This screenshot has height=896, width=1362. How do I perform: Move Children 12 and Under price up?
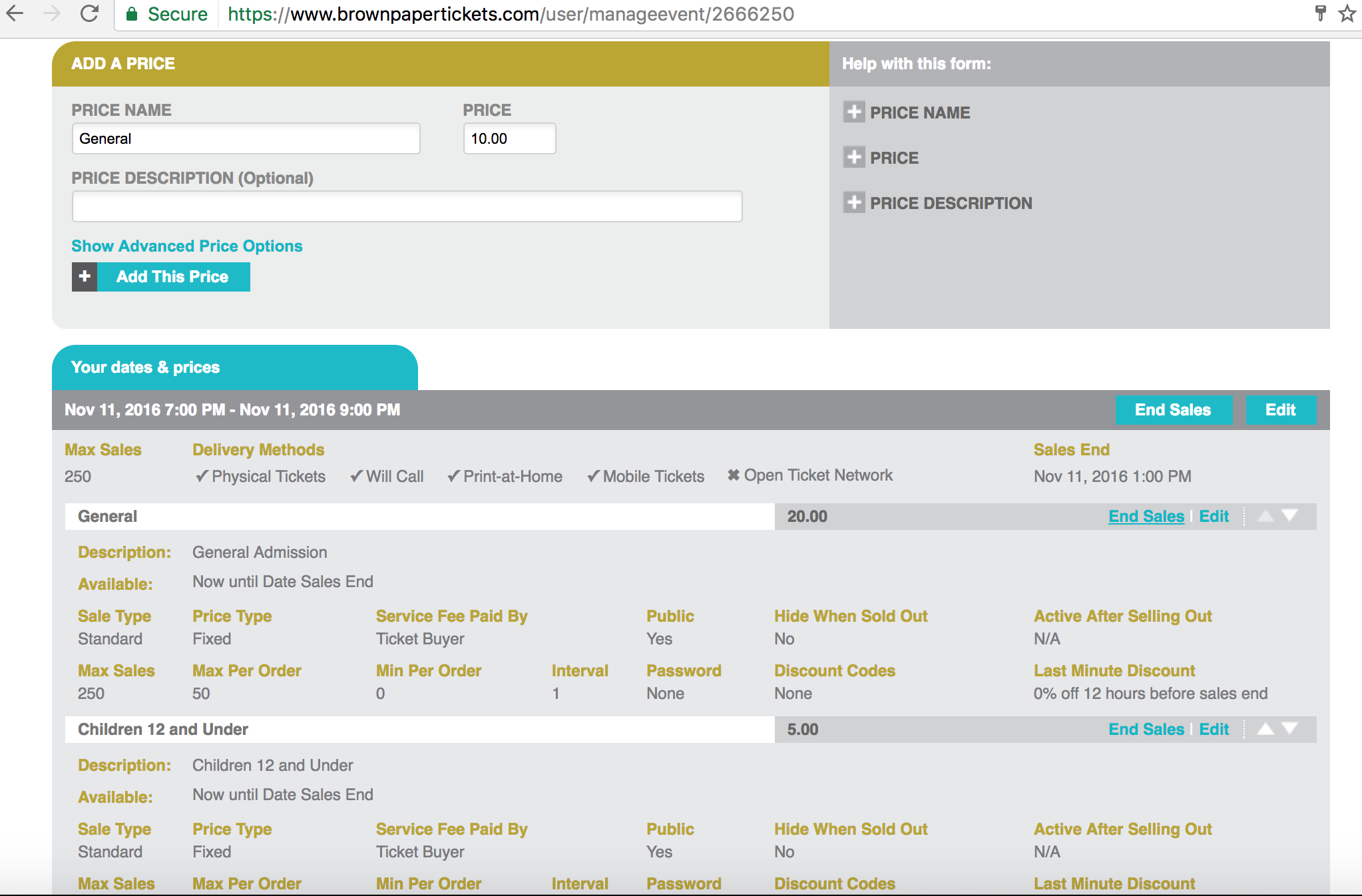[x=1265, y=729]
